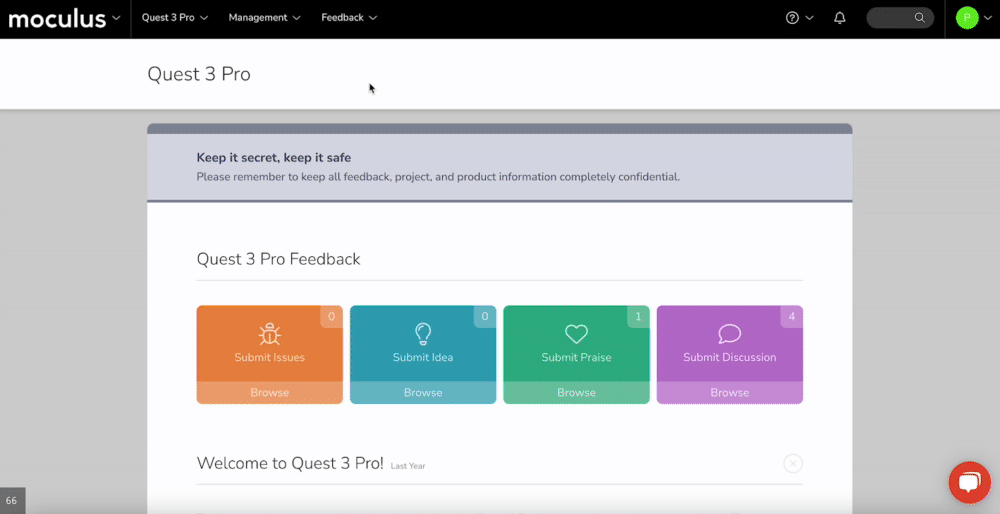Screen dimensions: 1000x514
Task: Browse submitted Issues
Action: click(269, 393)
